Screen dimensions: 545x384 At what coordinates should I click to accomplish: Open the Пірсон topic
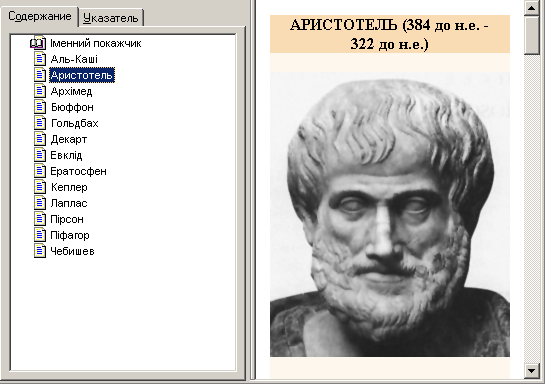tap(67, 219)
